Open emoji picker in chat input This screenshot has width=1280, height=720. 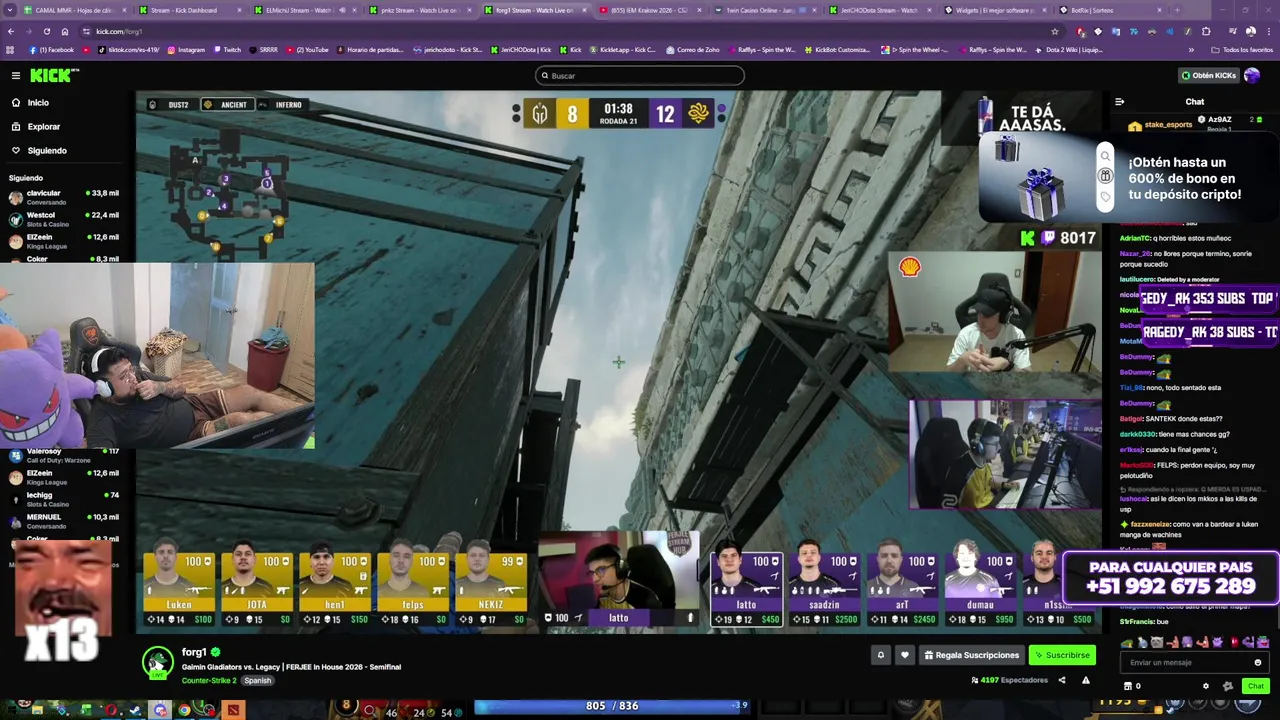[1258, 662]
